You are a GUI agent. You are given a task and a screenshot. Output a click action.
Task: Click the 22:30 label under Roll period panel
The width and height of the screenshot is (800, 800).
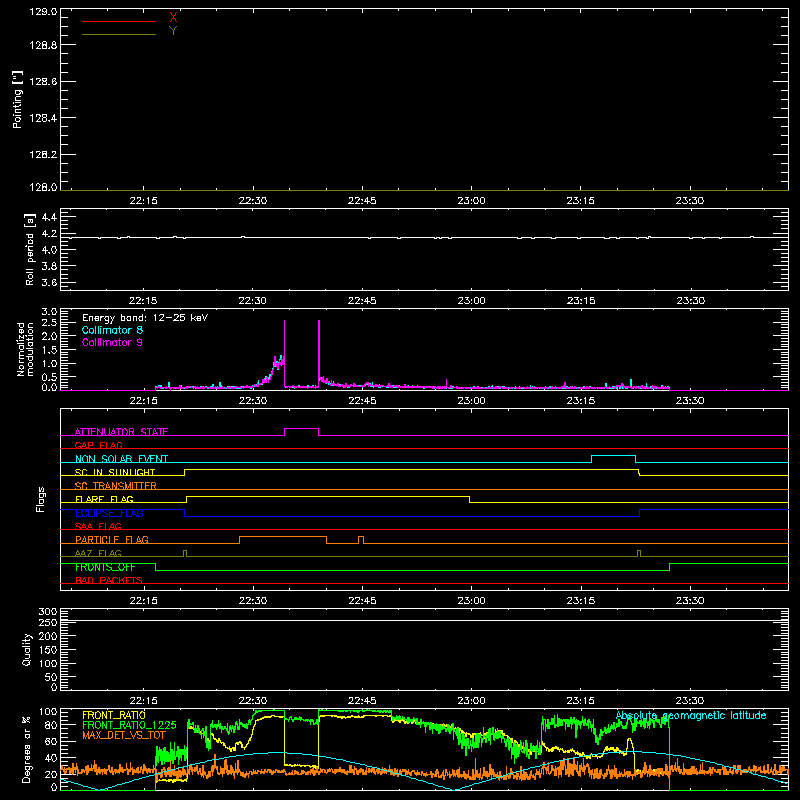[x=253, y=301]
